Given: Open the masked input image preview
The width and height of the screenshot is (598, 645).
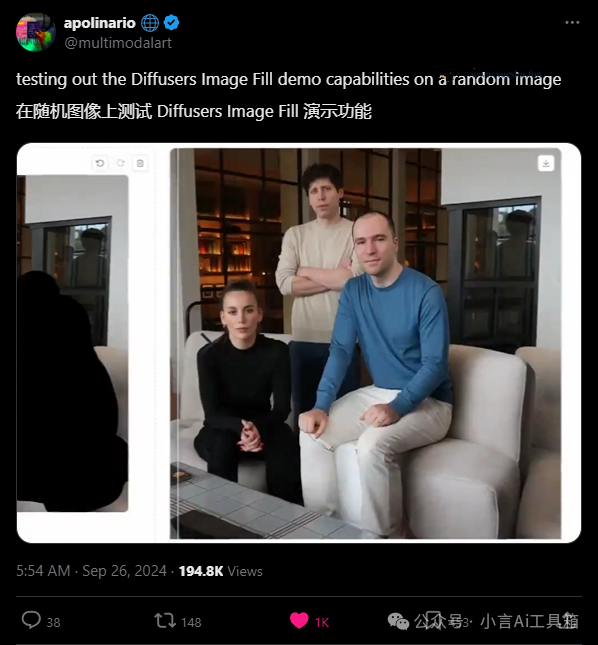Looking at the screenshot, I should click(72, 343).
